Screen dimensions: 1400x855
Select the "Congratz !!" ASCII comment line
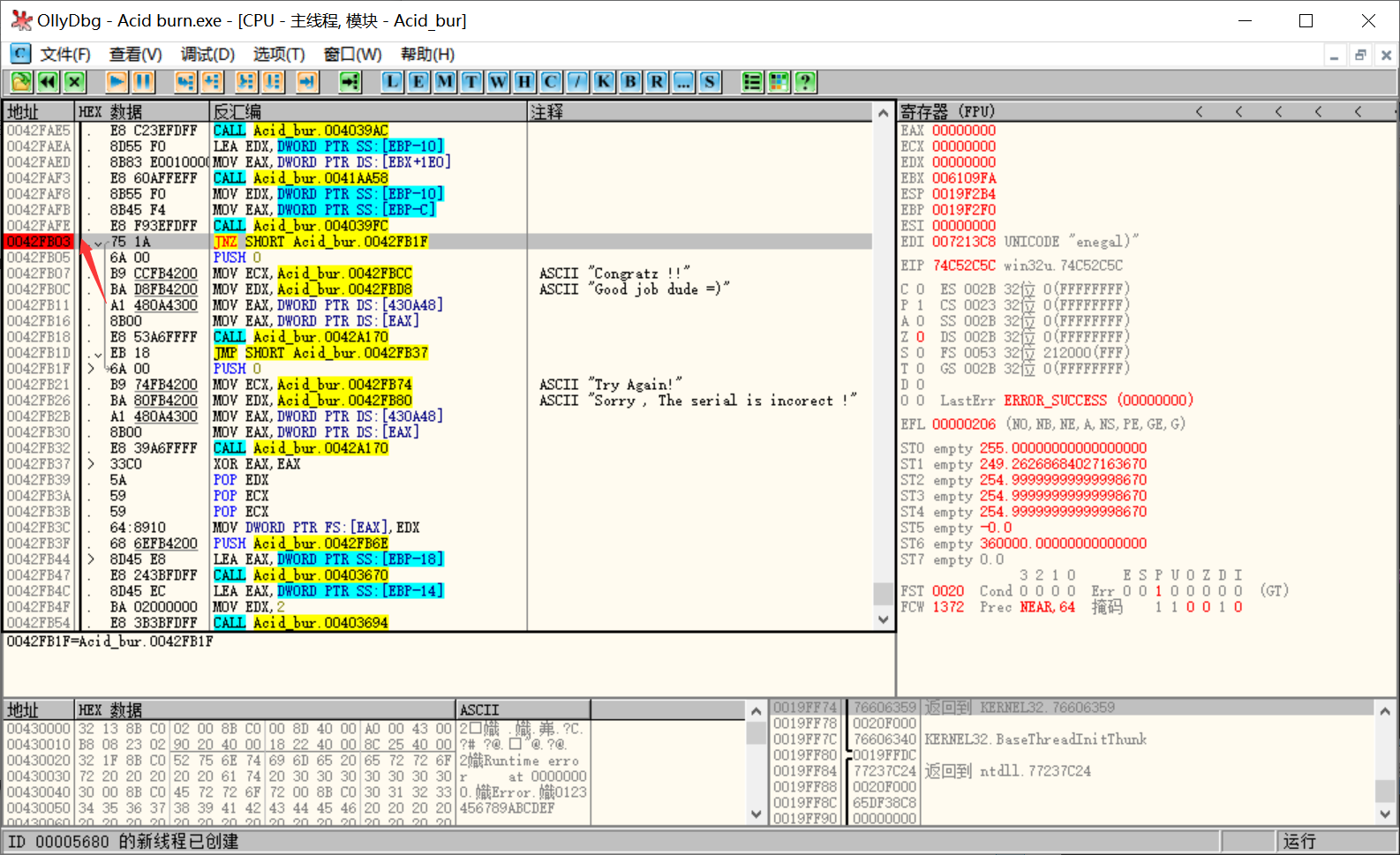pyautogui.click(x=615, y=274)
